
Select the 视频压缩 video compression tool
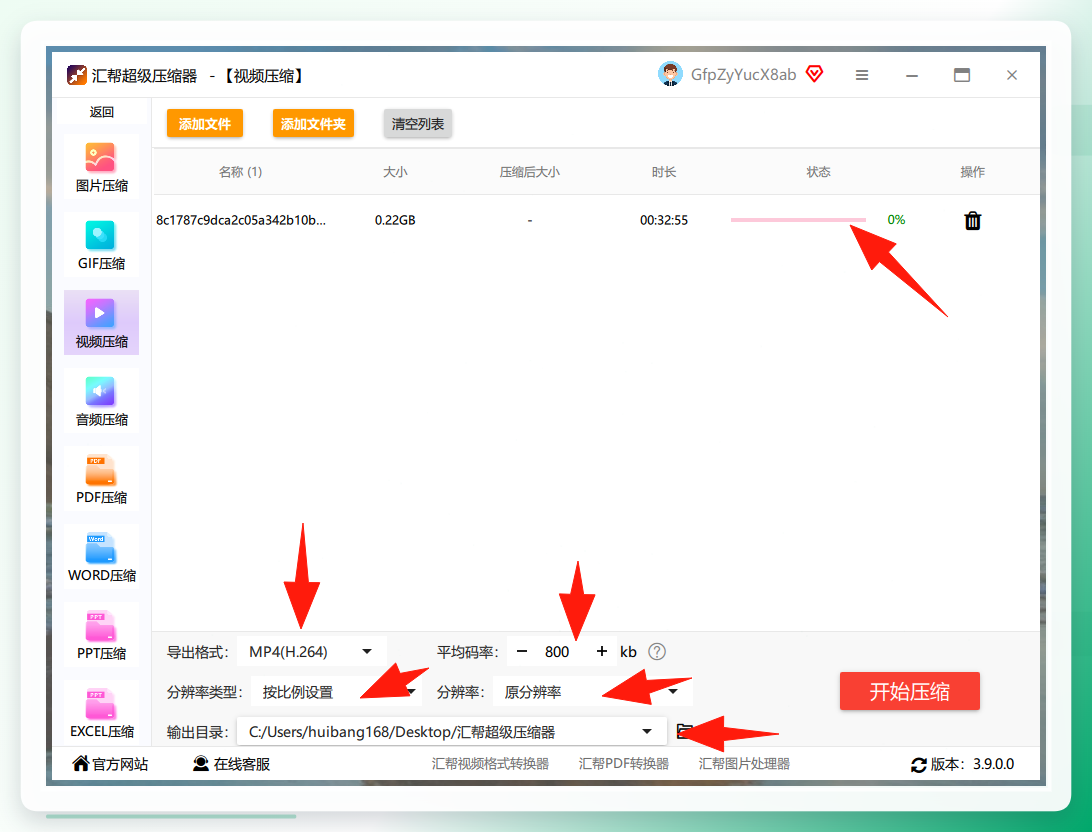[x=102, y=323]
